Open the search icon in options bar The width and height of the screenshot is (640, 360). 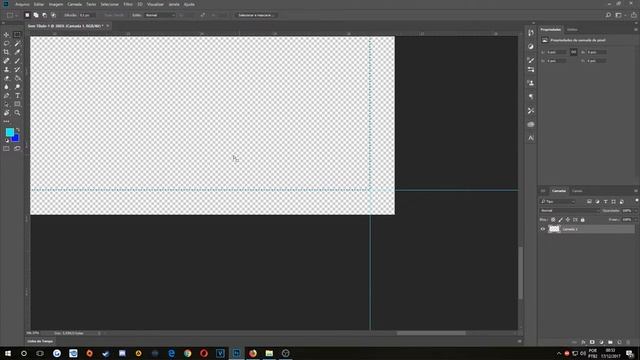(x=608, y=15)
